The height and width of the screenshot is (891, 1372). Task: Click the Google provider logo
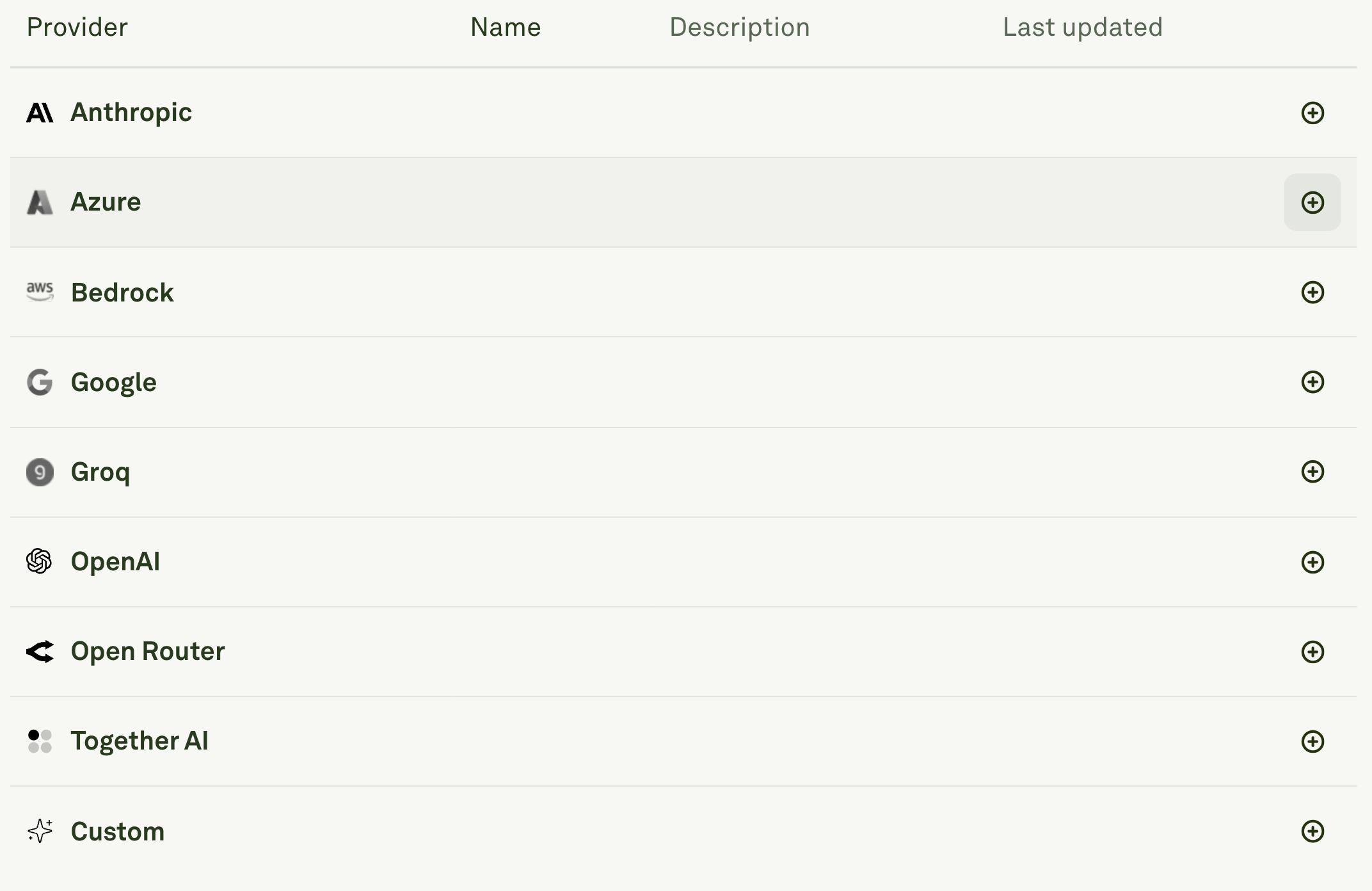(40, 382)
